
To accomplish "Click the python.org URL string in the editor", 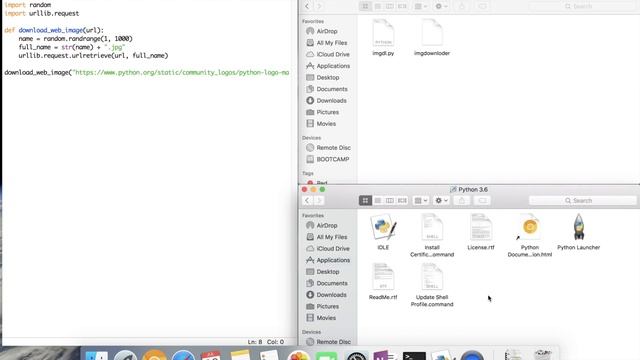I will (181, 73).
